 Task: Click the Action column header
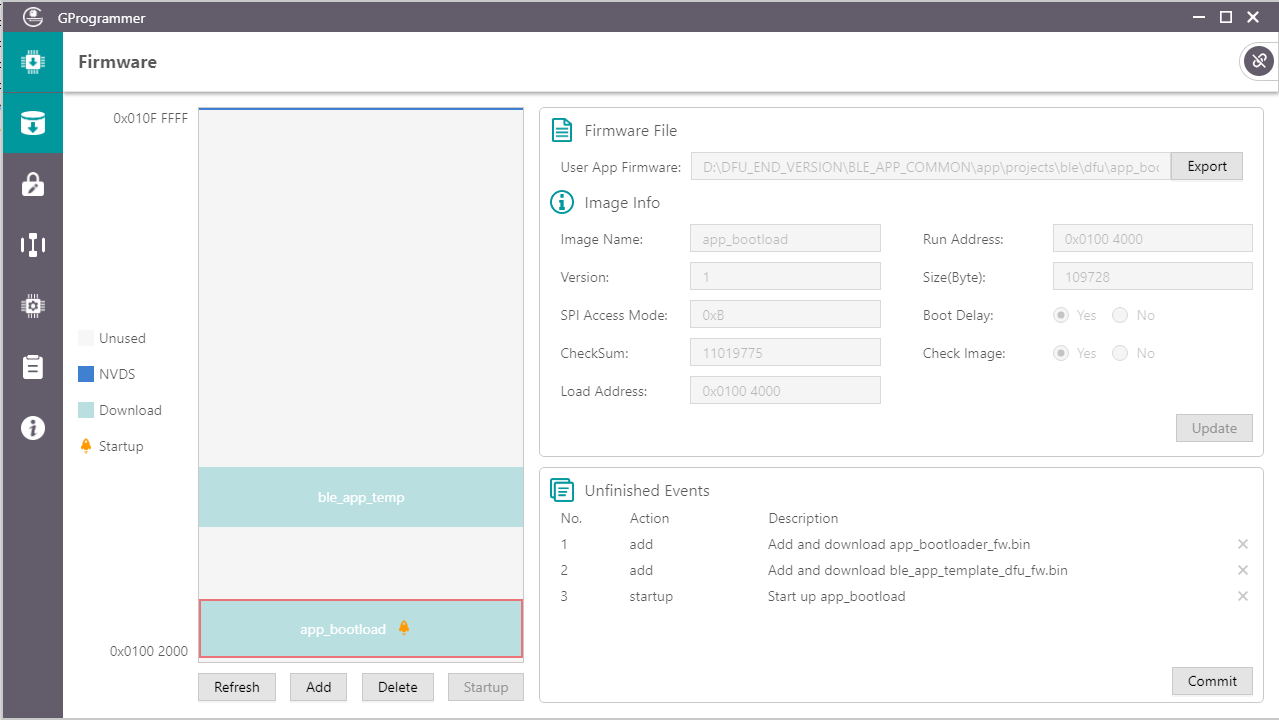coord(649,518)
